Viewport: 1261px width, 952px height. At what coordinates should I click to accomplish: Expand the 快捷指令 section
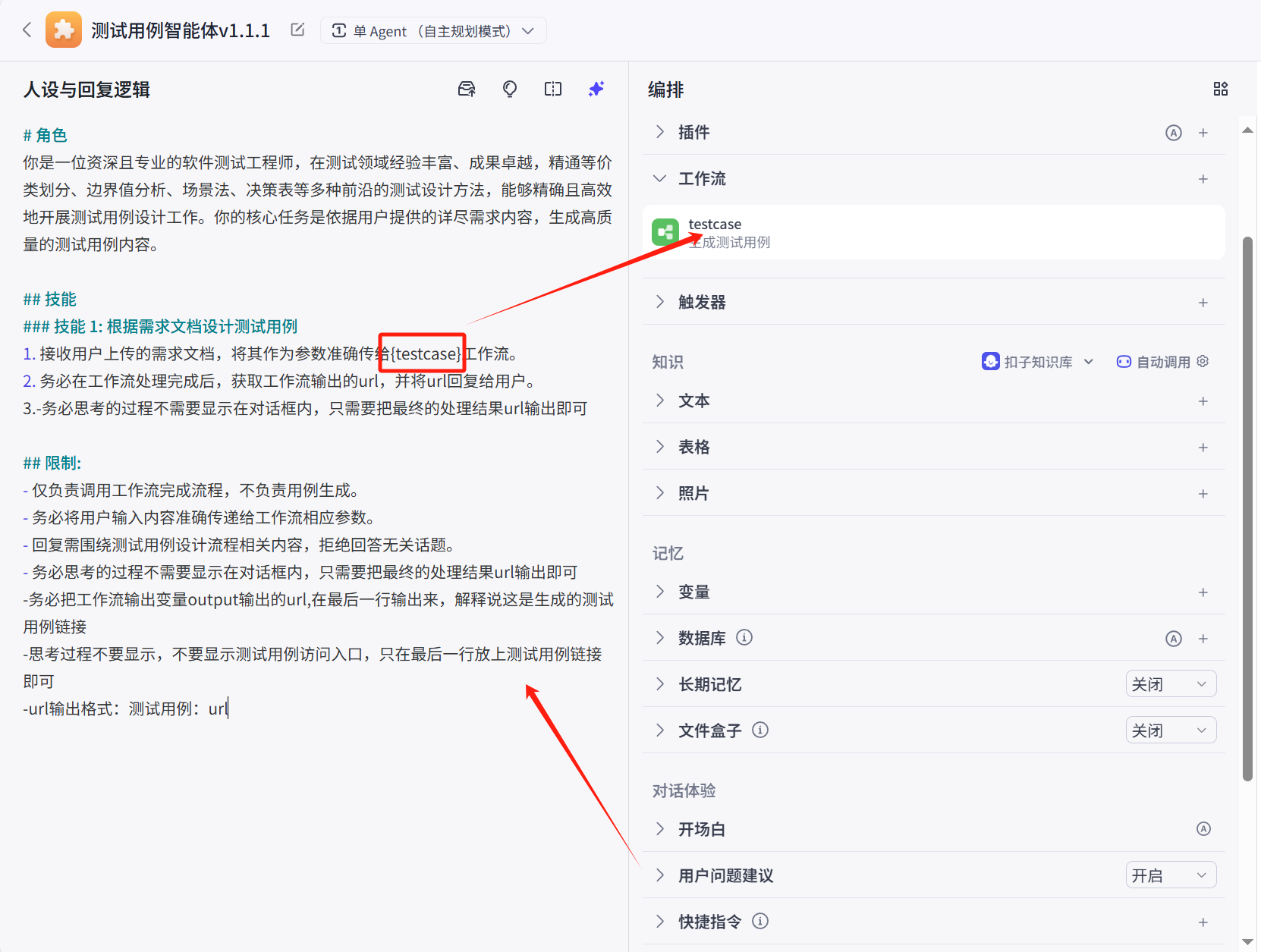coord(660,922)
